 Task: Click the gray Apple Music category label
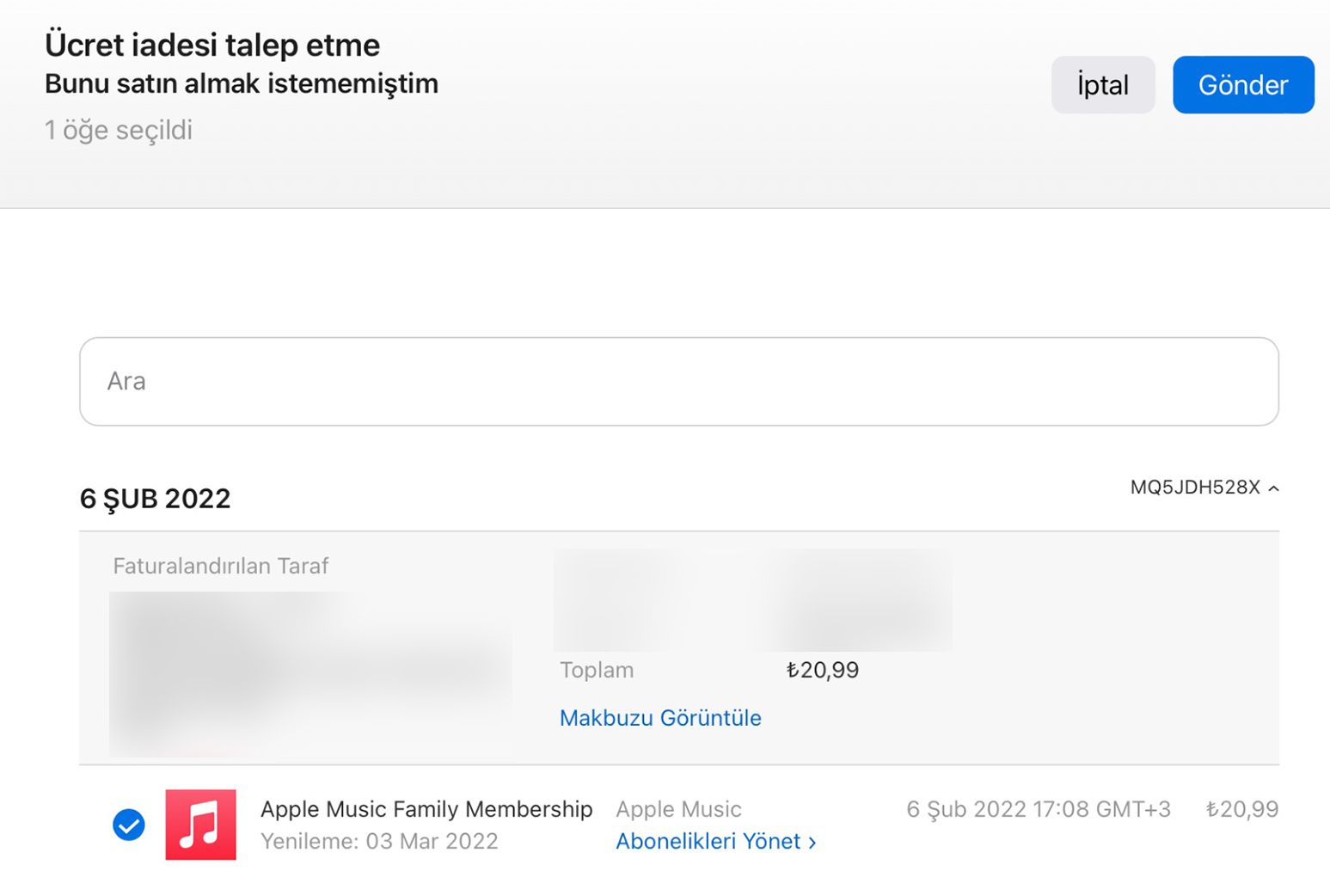click(x=678, y=809)
